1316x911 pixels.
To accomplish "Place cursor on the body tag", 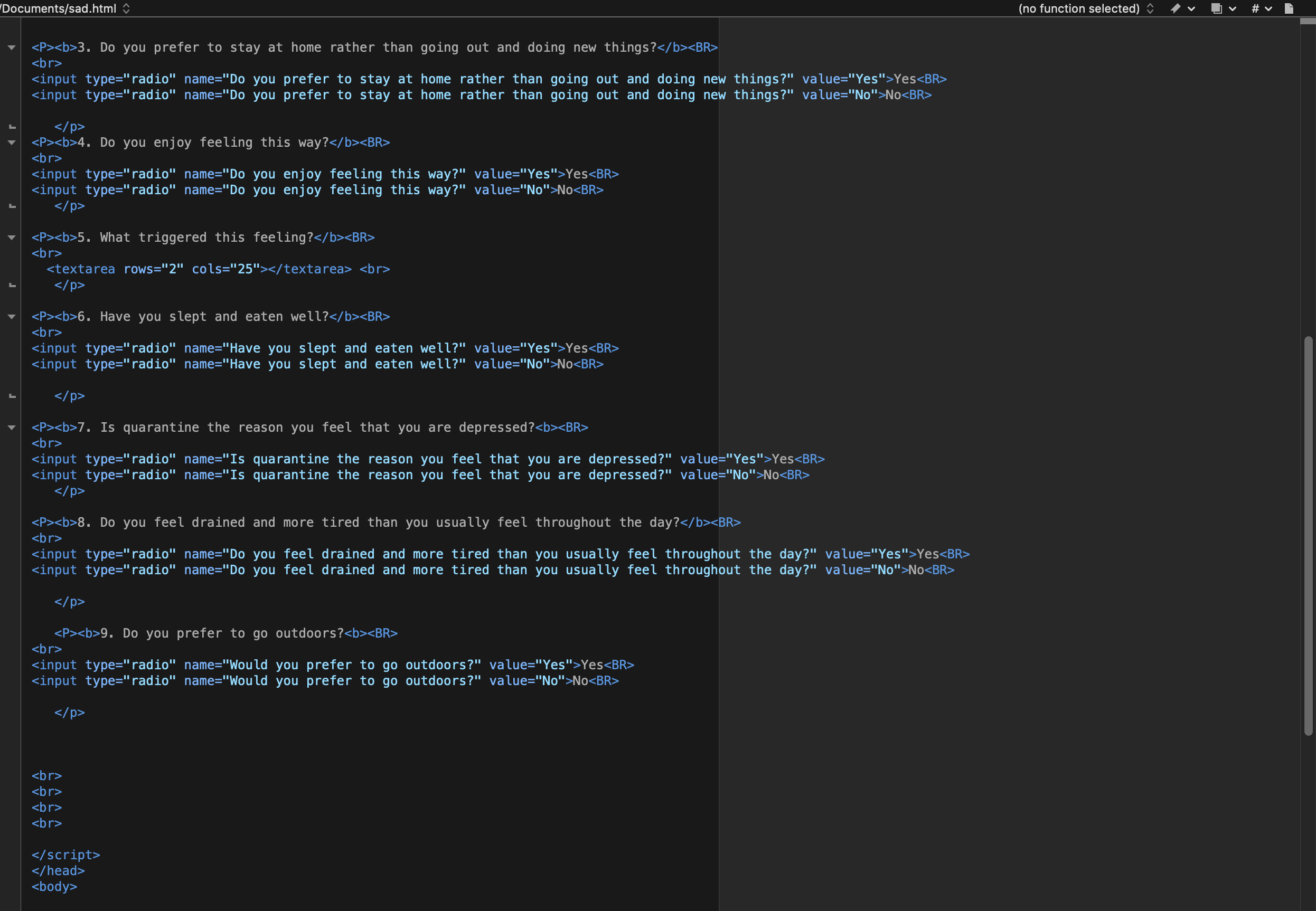I will 54,886.
